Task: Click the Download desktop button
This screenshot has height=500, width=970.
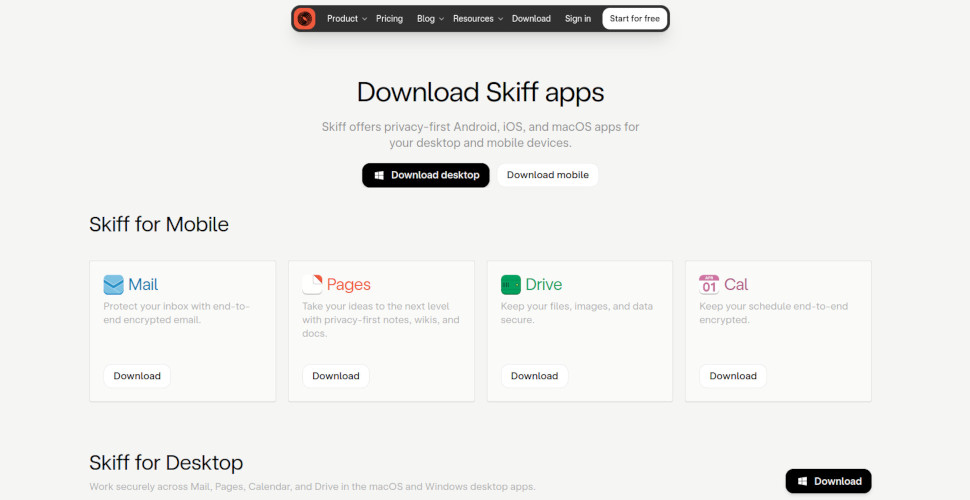Action: [x=426, y=175]
